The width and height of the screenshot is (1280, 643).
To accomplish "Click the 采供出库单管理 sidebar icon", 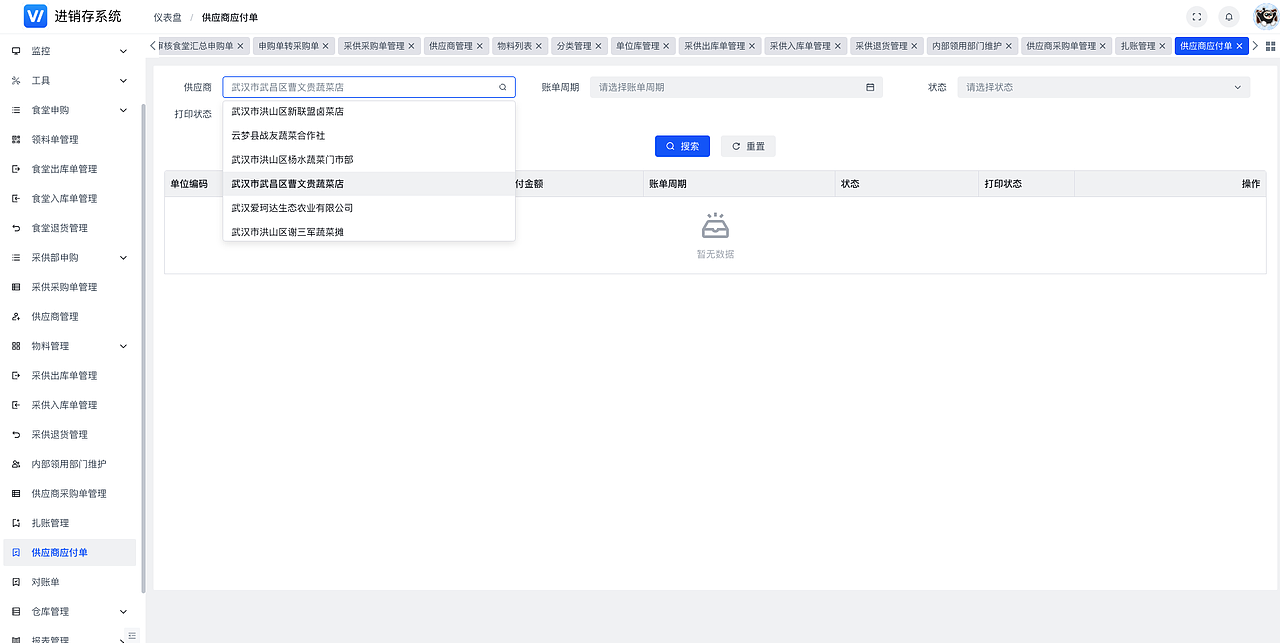I will pos(16,376).
